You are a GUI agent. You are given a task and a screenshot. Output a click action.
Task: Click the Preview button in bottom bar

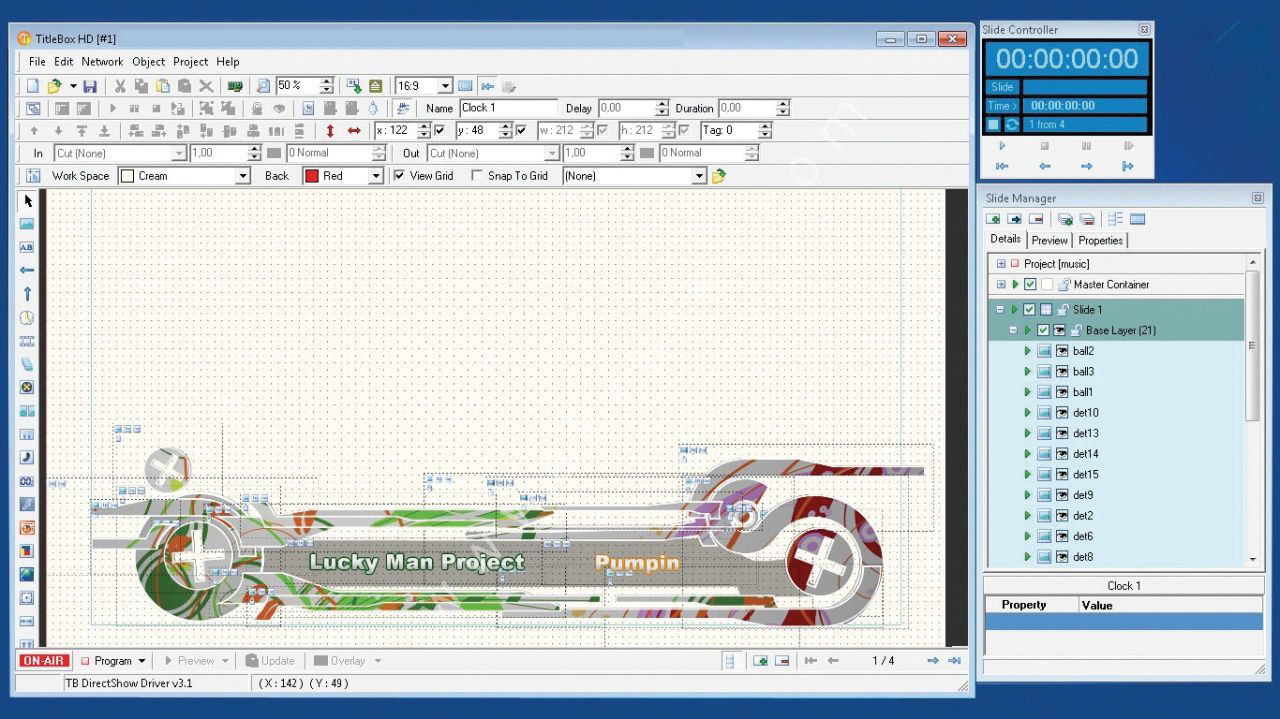[195, 661]
